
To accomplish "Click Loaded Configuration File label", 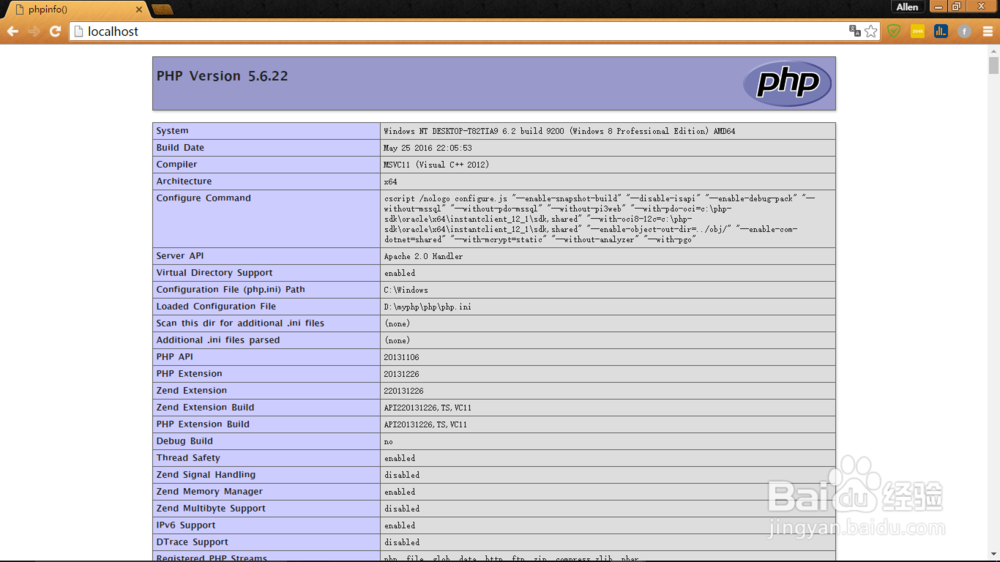I will (x=216, y=306).
